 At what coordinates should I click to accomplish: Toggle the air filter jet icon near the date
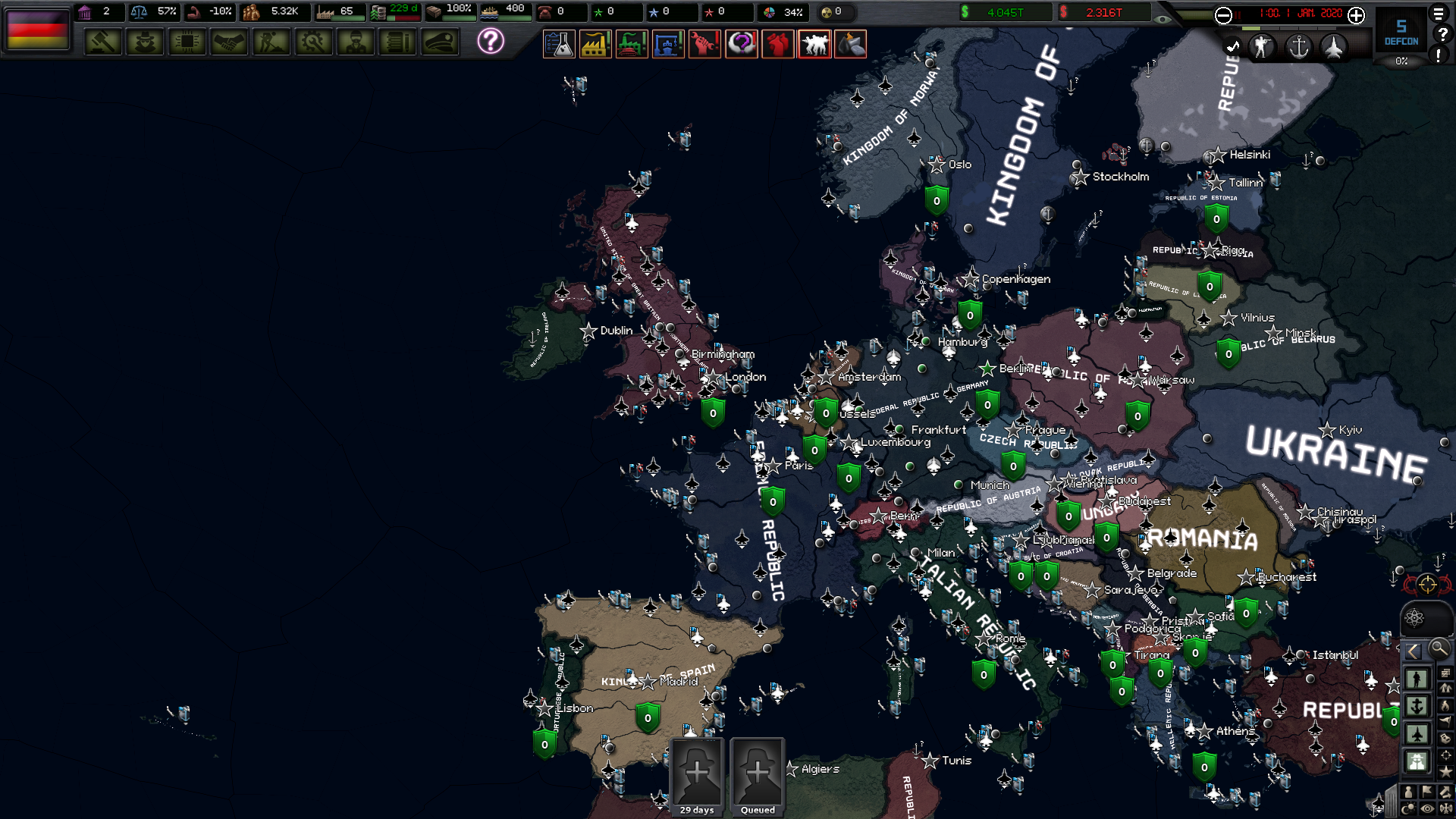tap(1334, 47)
